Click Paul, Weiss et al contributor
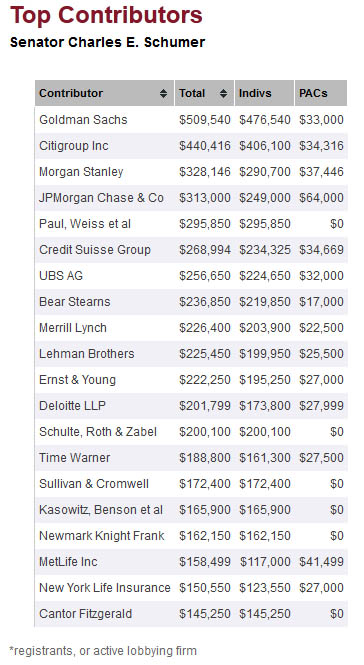 tap(85, 224)
